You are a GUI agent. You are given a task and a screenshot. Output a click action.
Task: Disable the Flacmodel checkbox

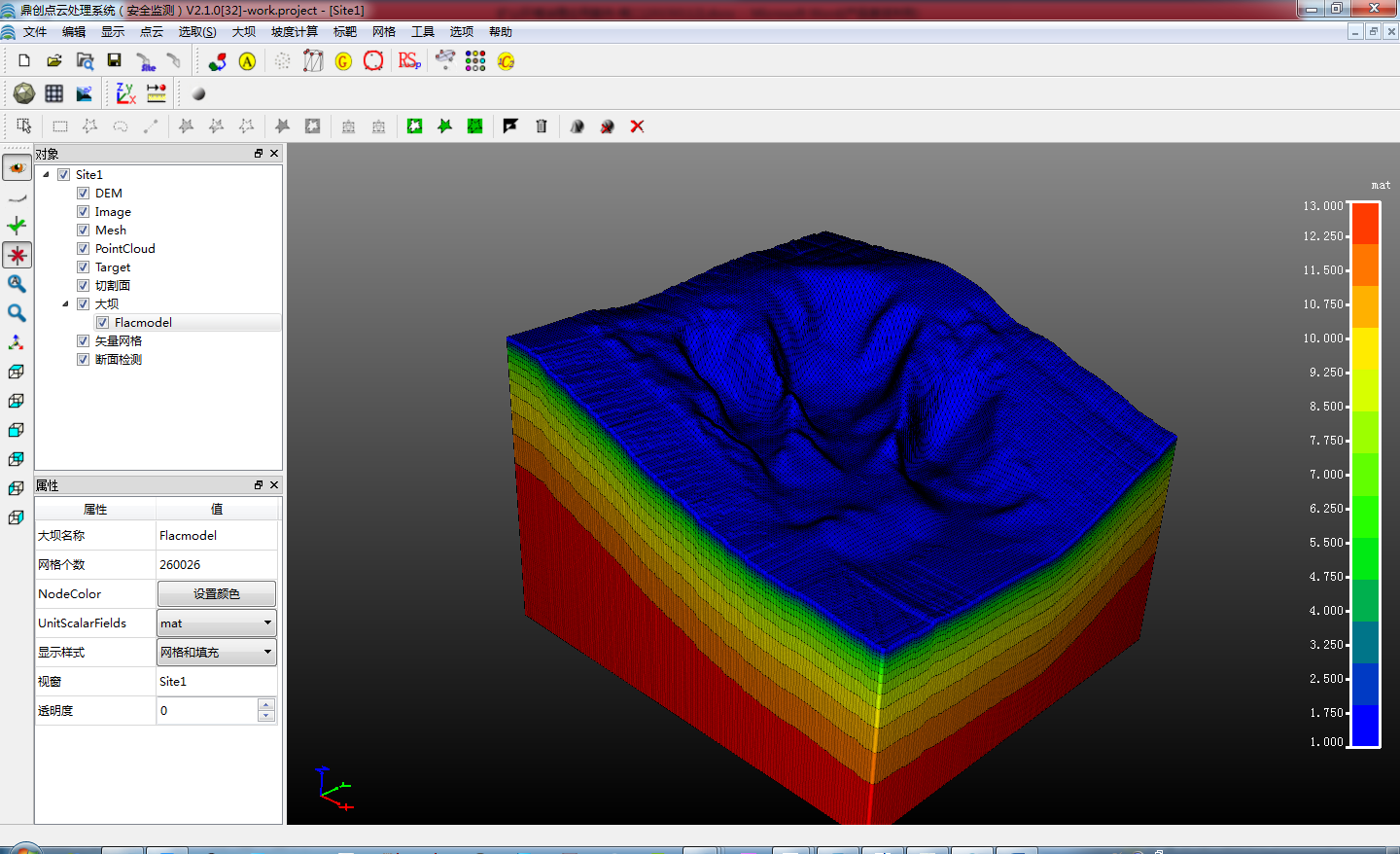103,323
